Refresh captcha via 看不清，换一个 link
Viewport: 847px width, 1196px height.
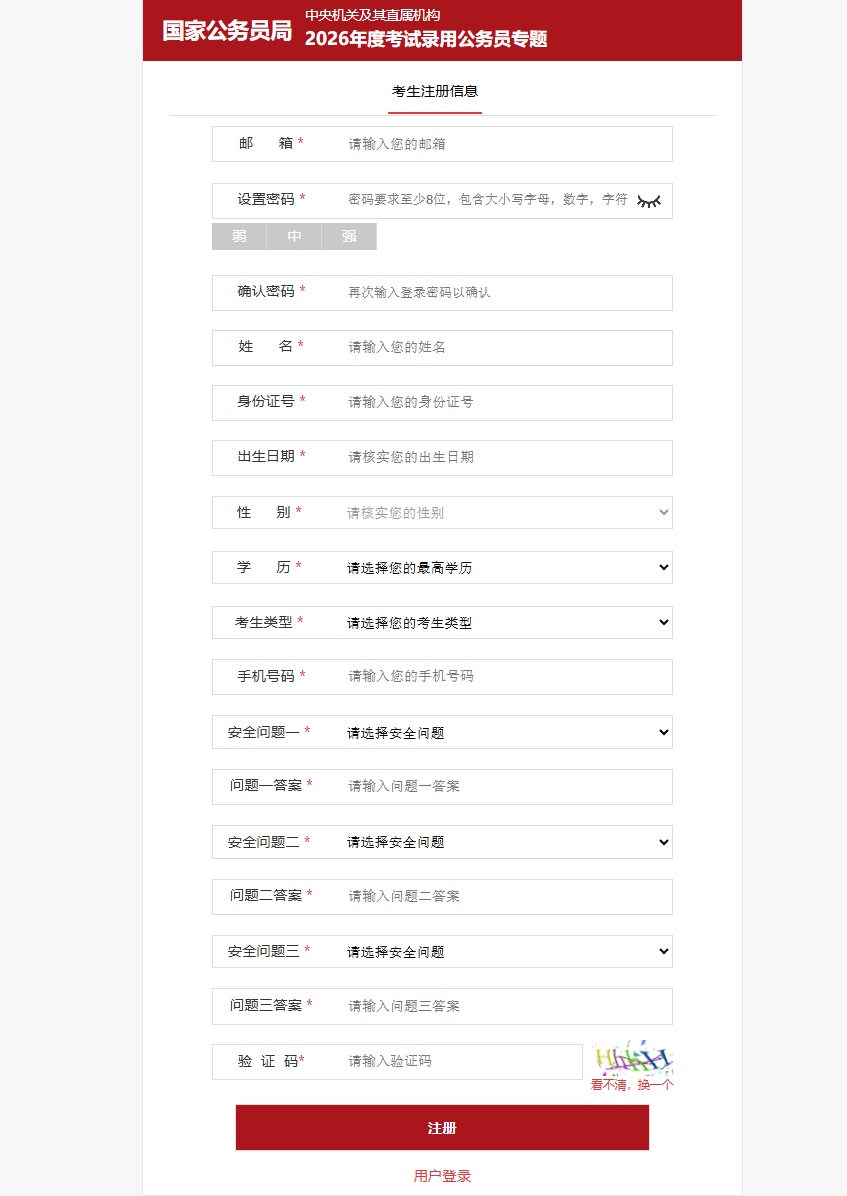click(632, 1084)
